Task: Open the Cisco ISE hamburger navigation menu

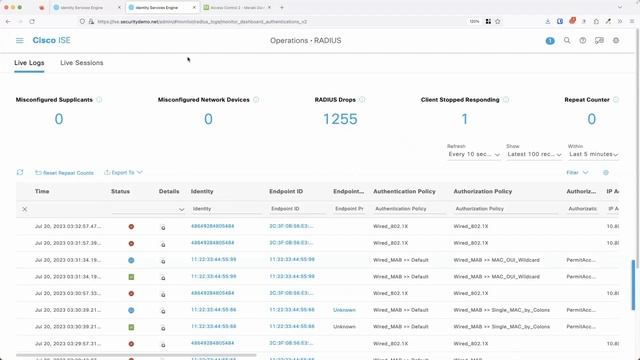Action: [20, 40]
